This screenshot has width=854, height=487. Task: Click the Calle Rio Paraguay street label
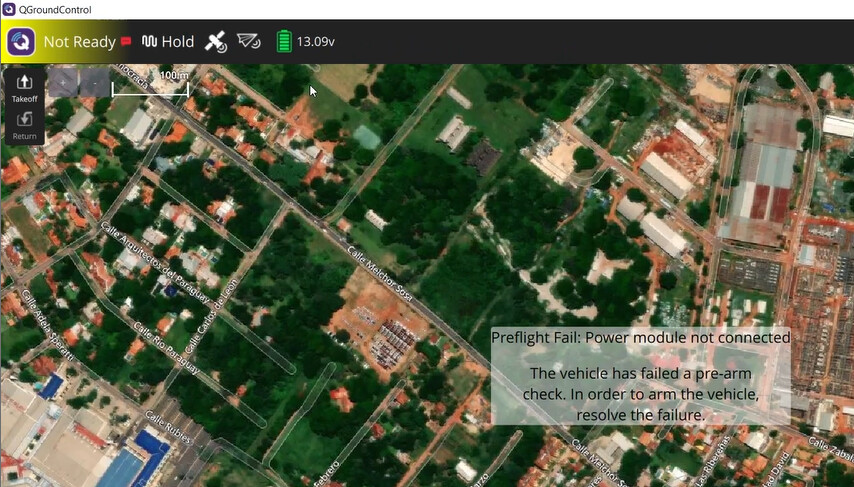point(166,349)
